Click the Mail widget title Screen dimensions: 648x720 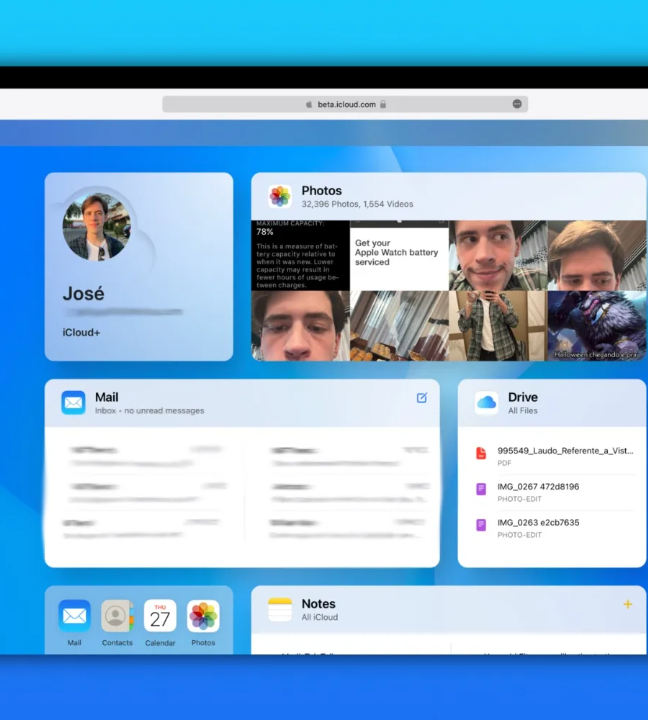107,397
